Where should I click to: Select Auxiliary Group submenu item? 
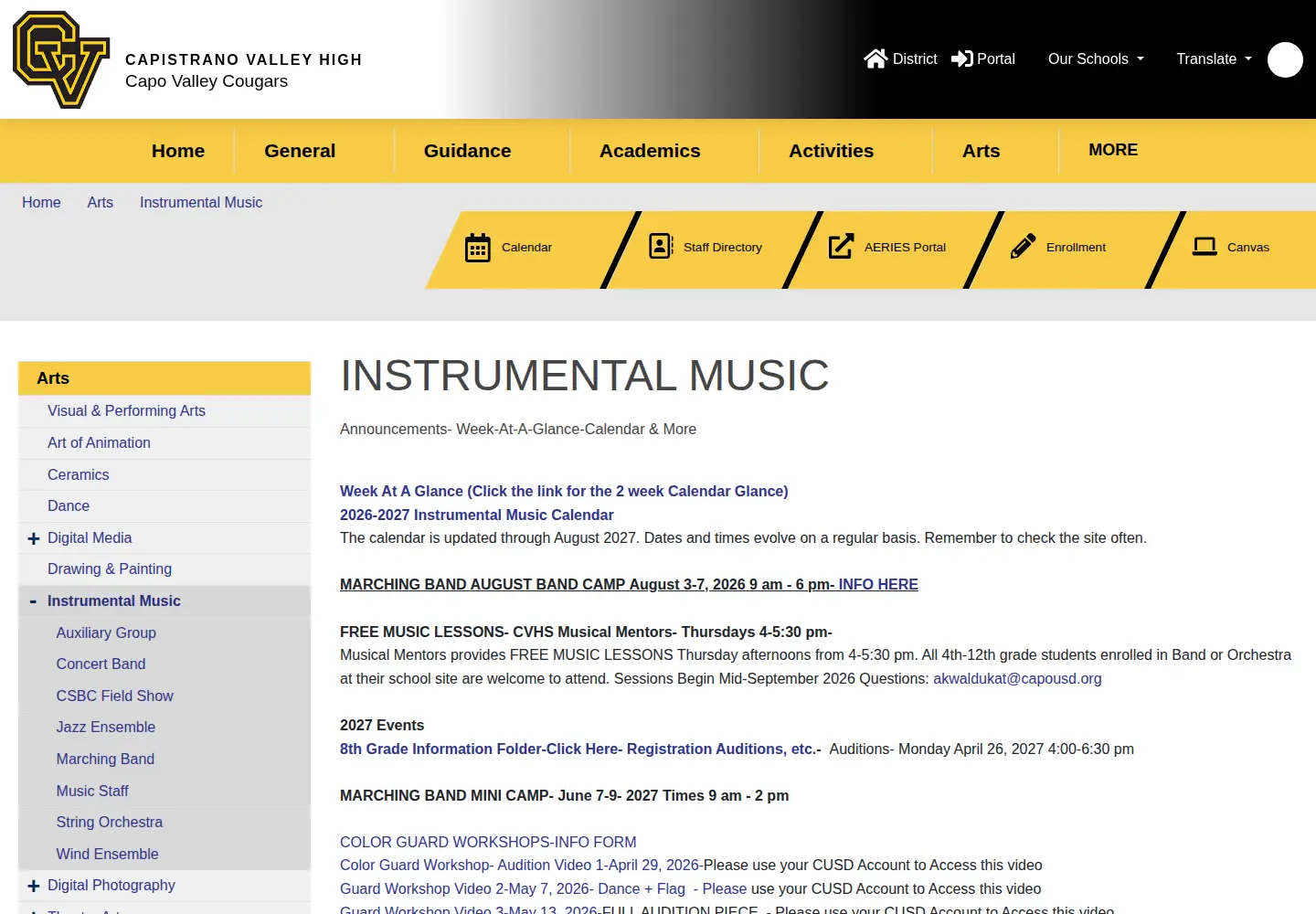tap(106, 632)
